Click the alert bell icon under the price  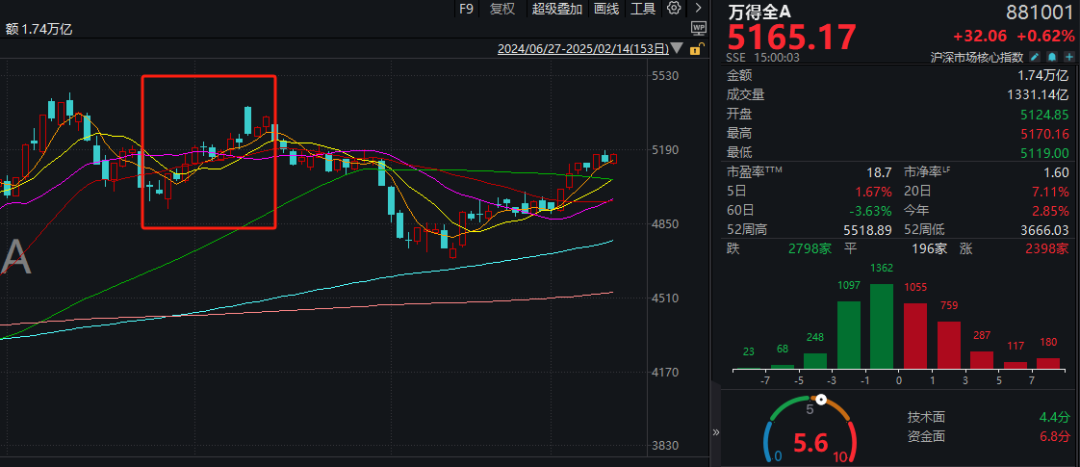1052,58
